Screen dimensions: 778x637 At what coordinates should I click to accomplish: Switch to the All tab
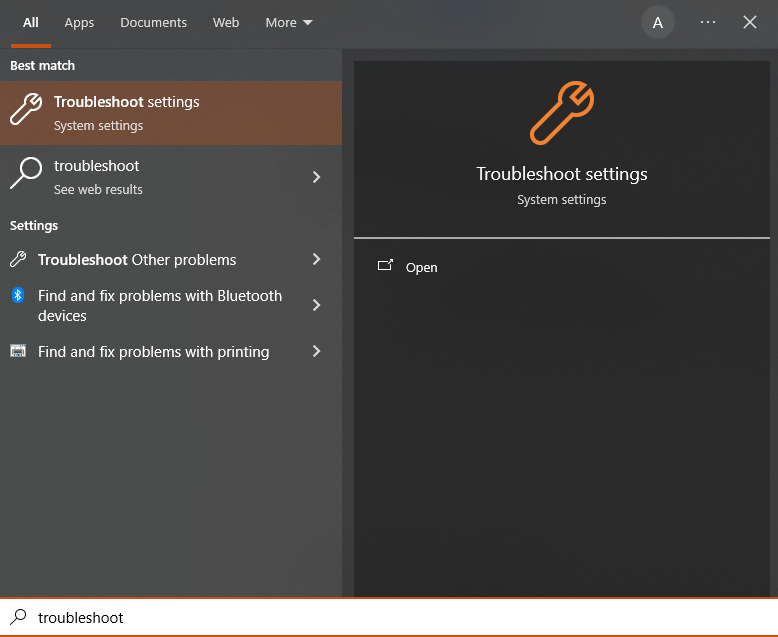31,23
